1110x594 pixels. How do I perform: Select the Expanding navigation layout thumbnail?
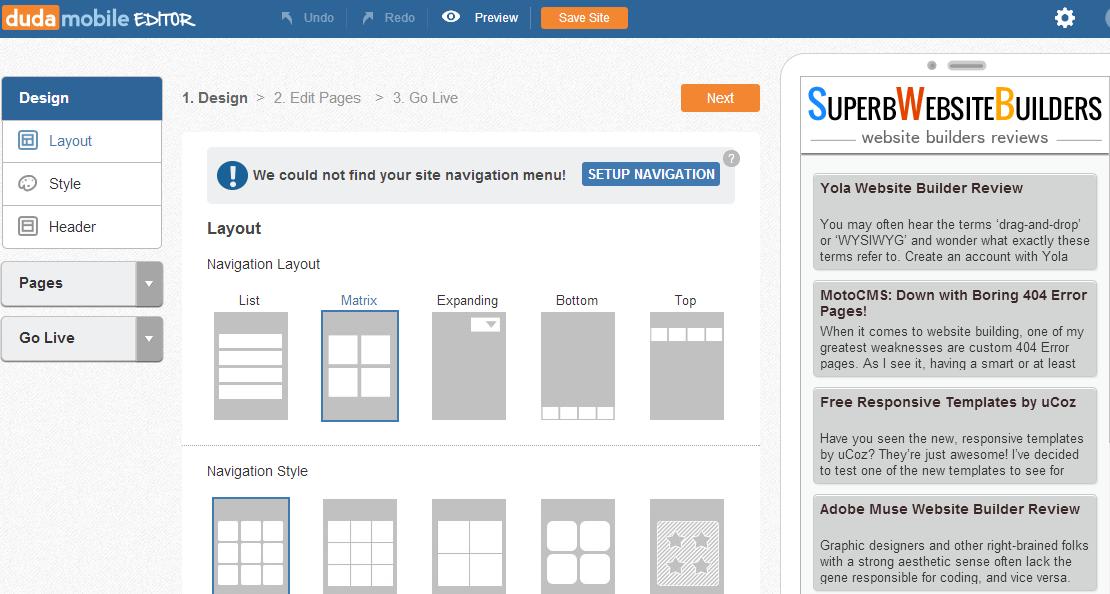click(469, 366)
